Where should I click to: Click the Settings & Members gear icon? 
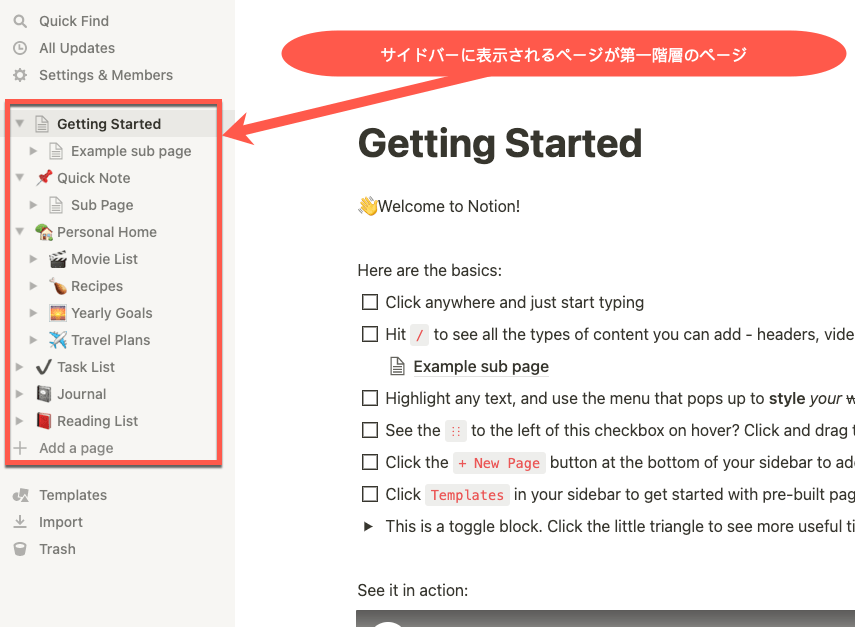(x=20, y=75)
